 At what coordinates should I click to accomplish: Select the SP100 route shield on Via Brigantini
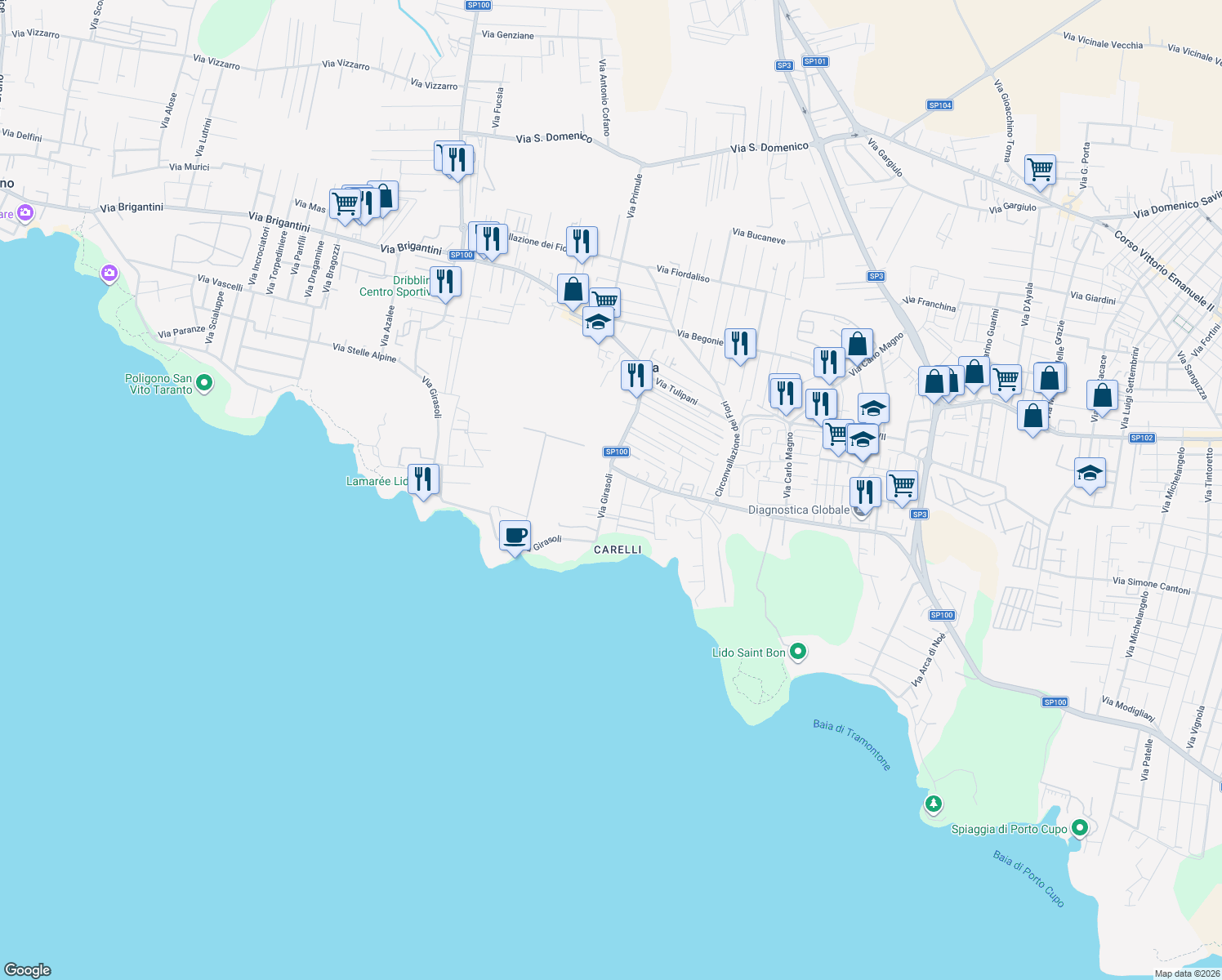[462, 254]
